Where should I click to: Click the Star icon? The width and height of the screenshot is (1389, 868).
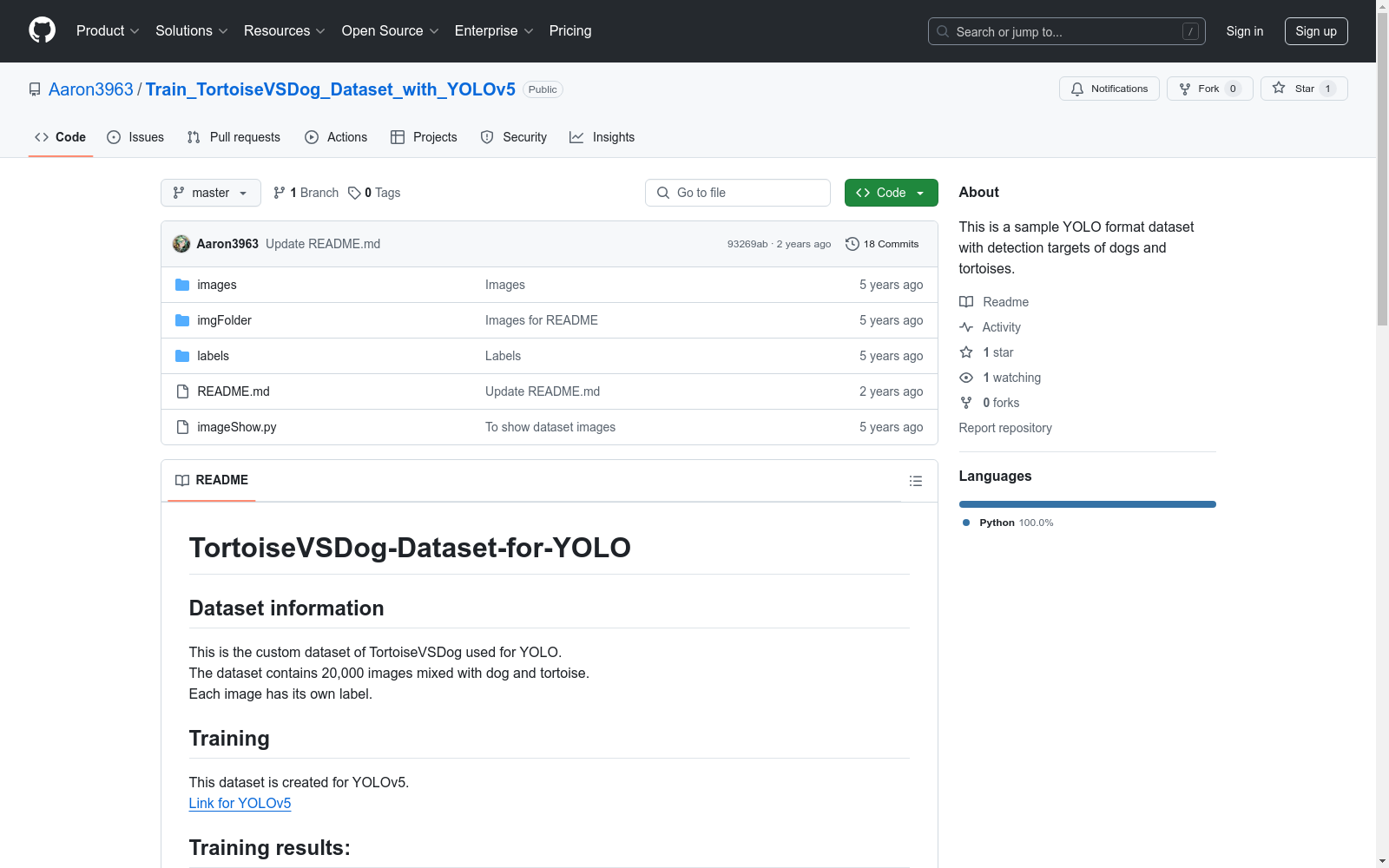pos(1279,88)
